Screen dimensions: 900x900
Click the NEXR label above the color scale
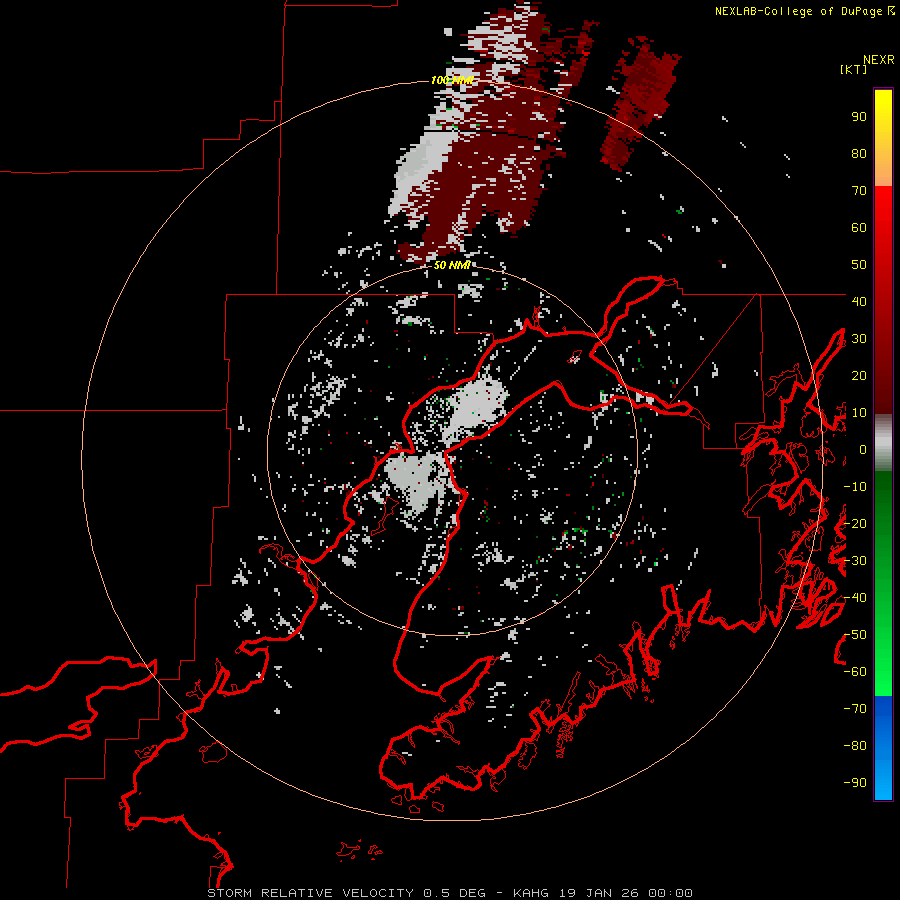point(879,60)
